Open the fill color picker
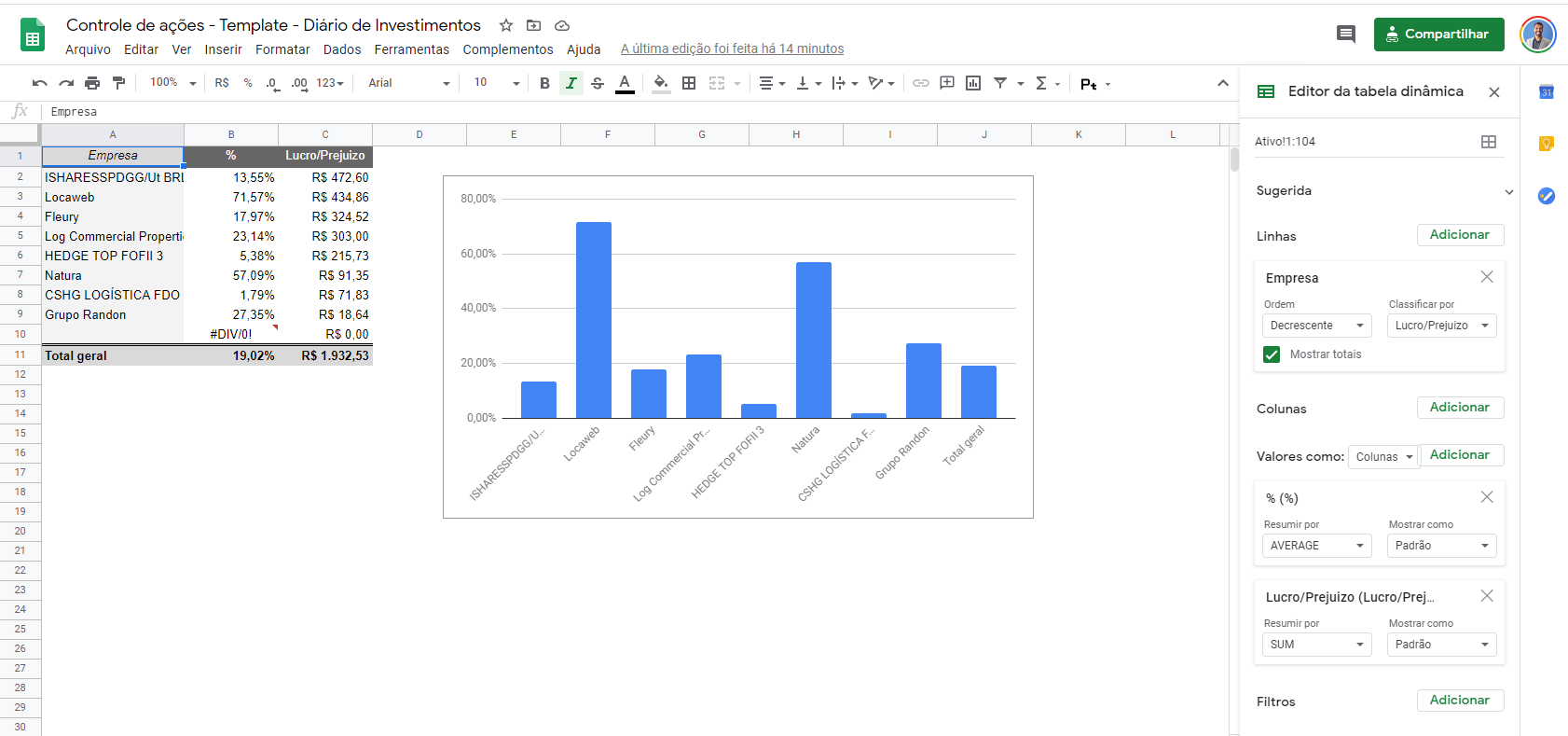This screenshot has height=736, width=1568. point(661,83)
